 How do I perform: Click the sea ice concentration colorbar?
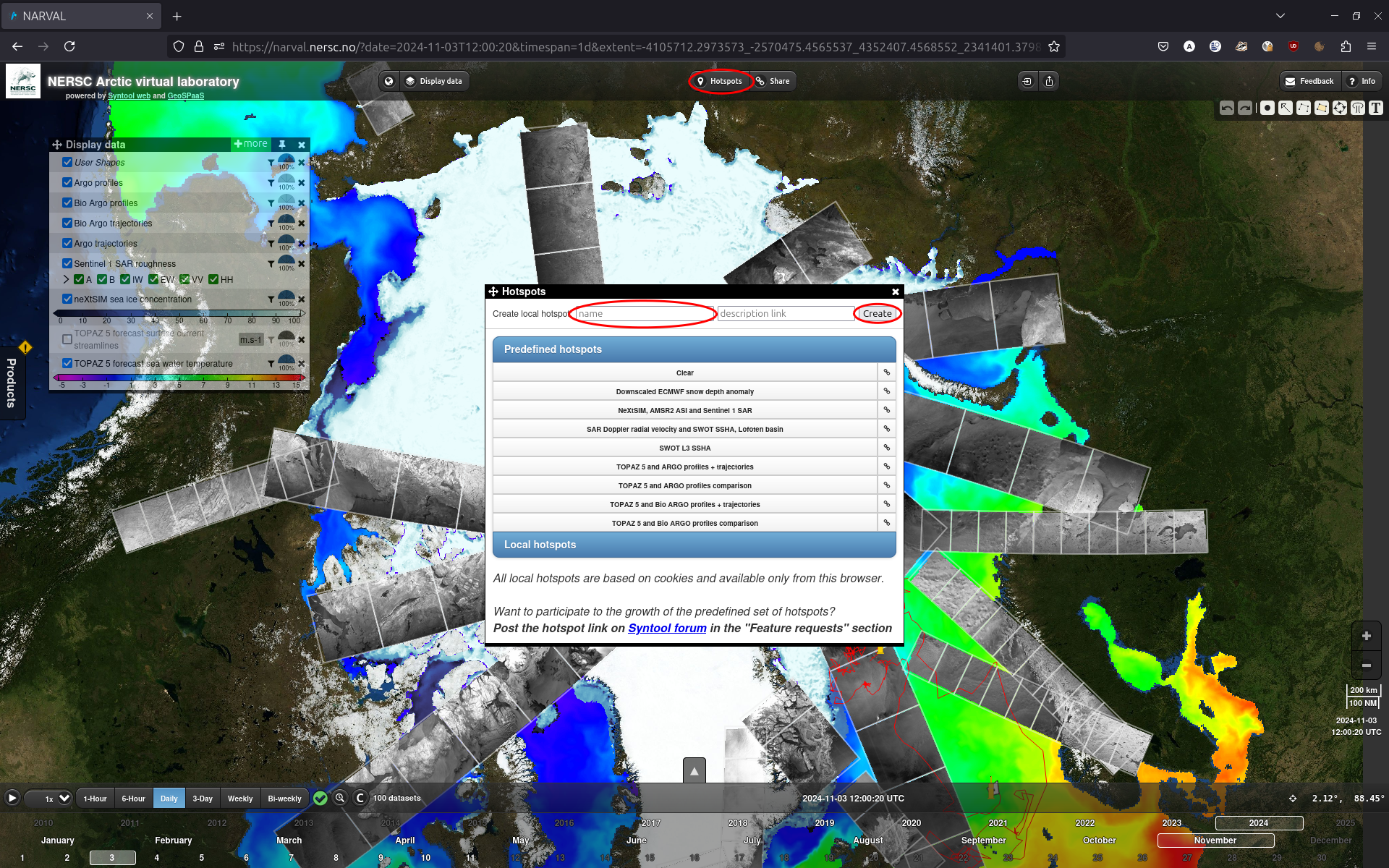(x=179, y=313)
